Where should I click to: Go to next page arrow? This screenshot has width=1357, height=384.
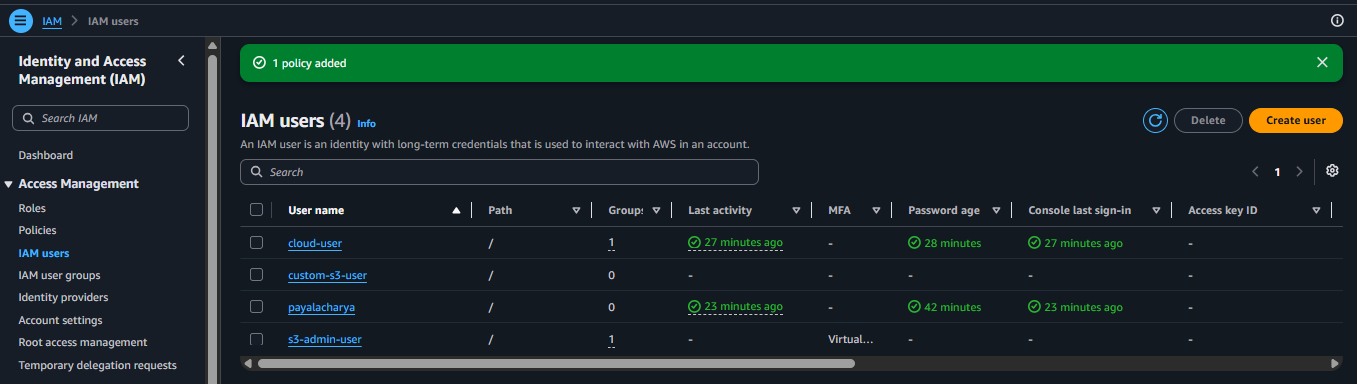(1299, 172)
